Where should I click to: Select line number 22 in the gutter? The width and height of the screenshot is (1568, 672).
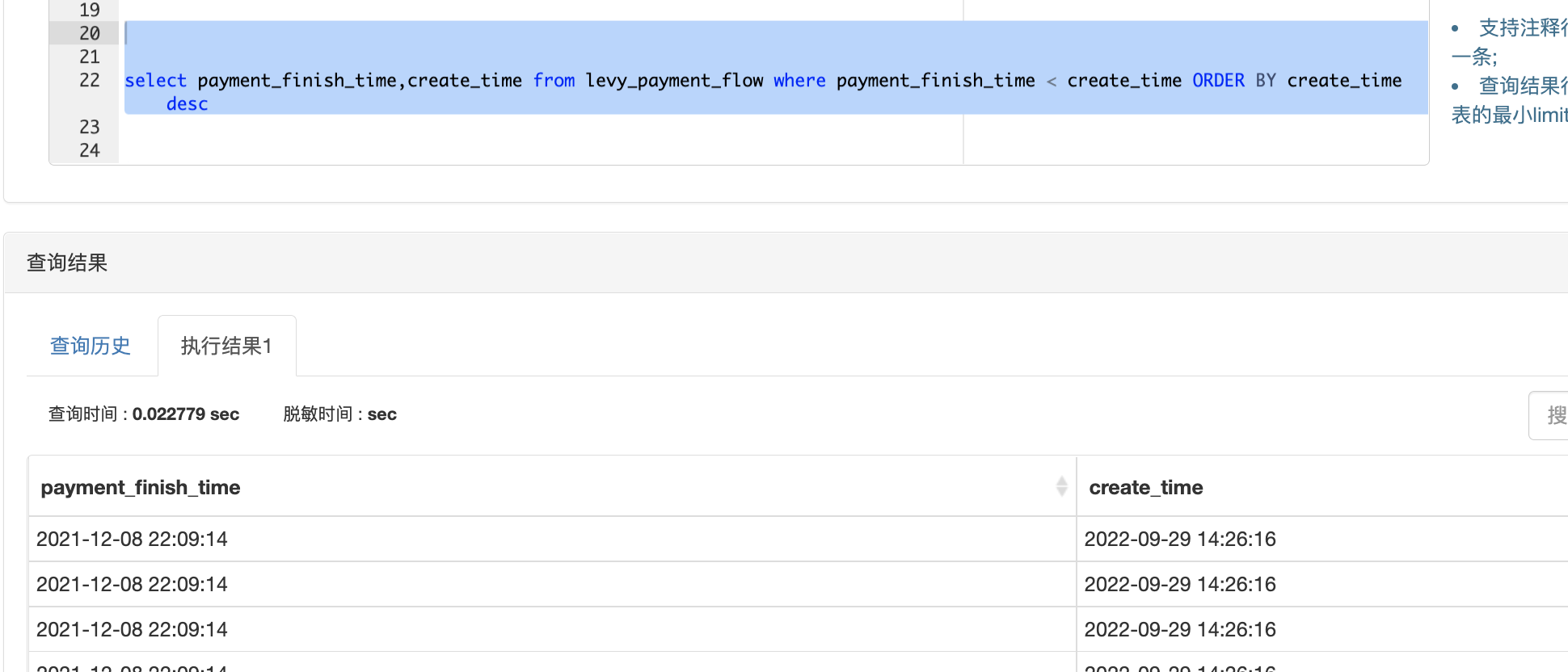click(x=89, y=81)
